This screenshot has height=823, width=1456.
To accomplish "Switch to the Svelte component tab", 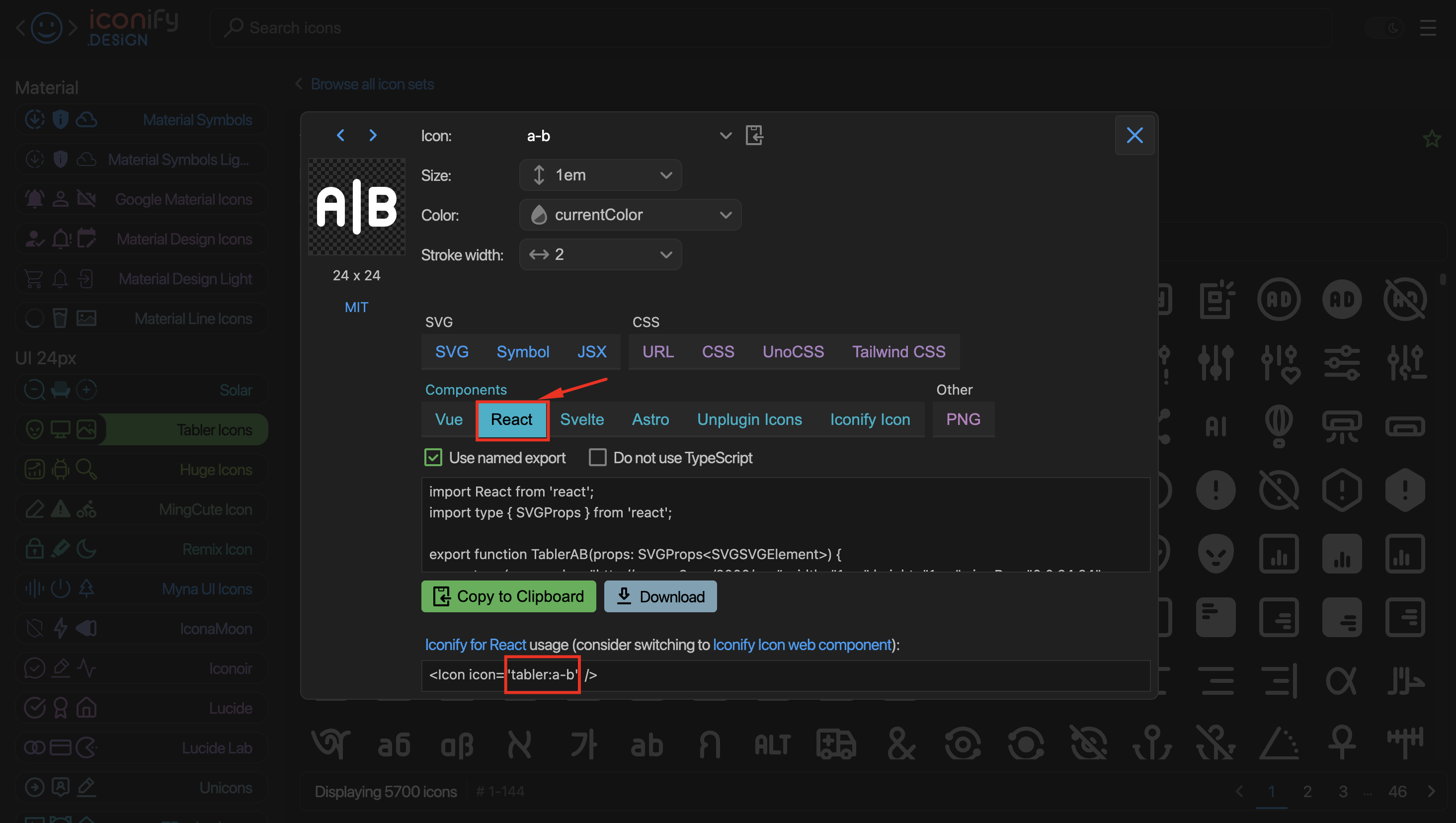I will (581, 419).
